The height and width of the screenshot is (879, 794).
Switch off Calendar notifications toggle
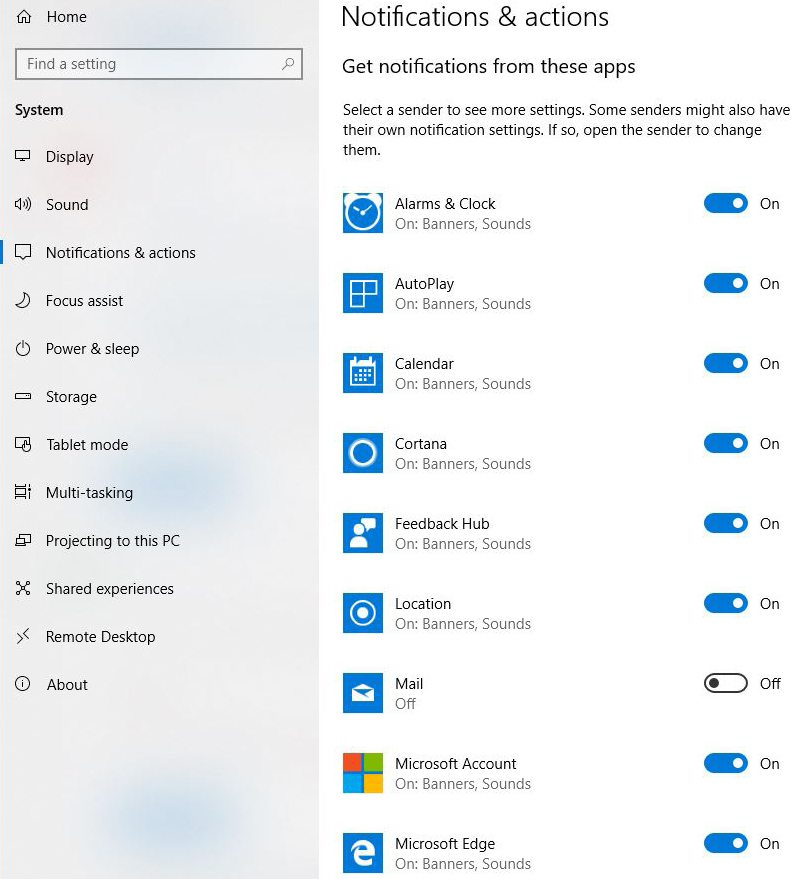(726, 363)
